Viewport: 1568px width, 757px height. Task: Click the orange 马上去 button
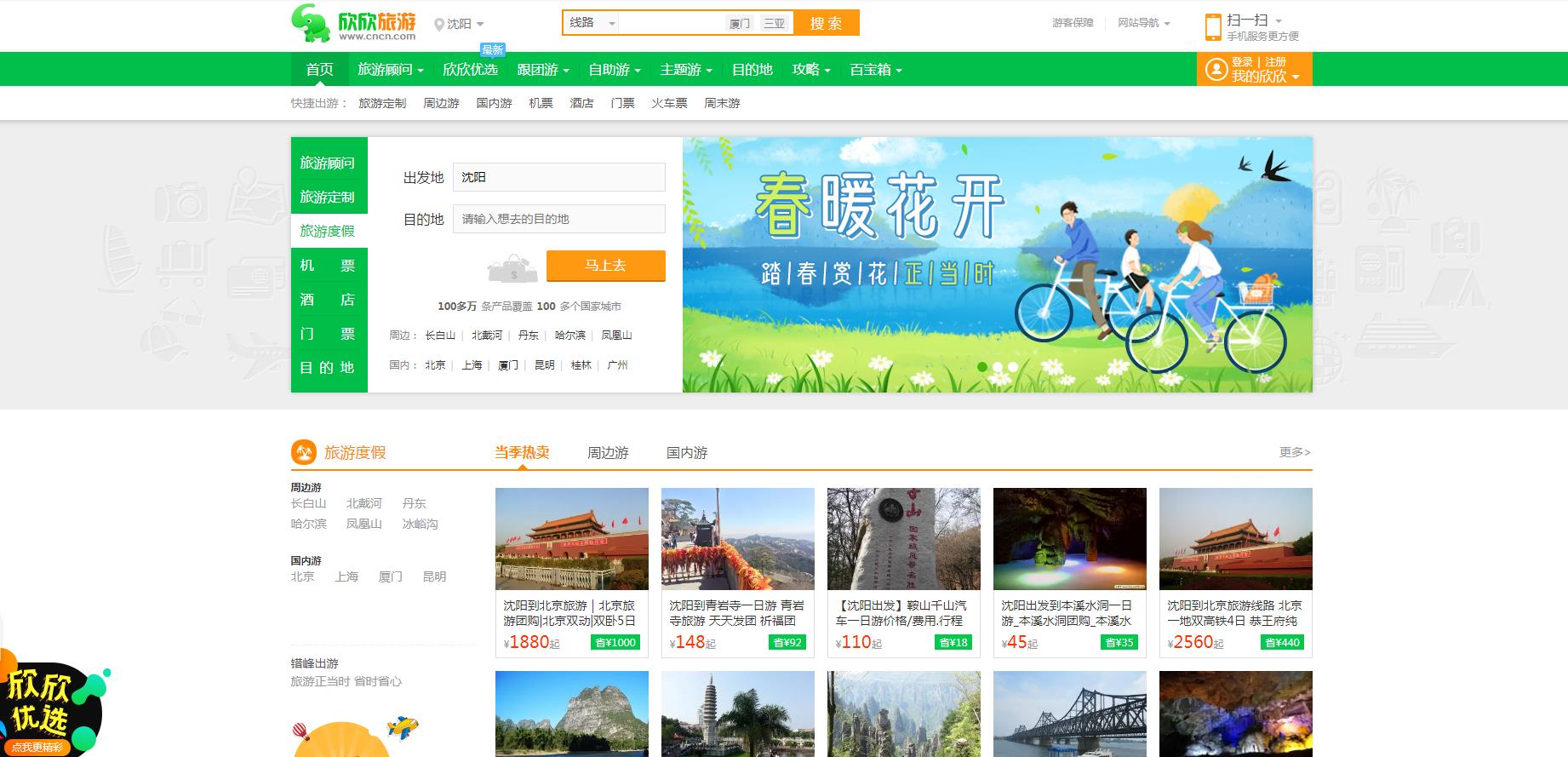click(605, 266)
